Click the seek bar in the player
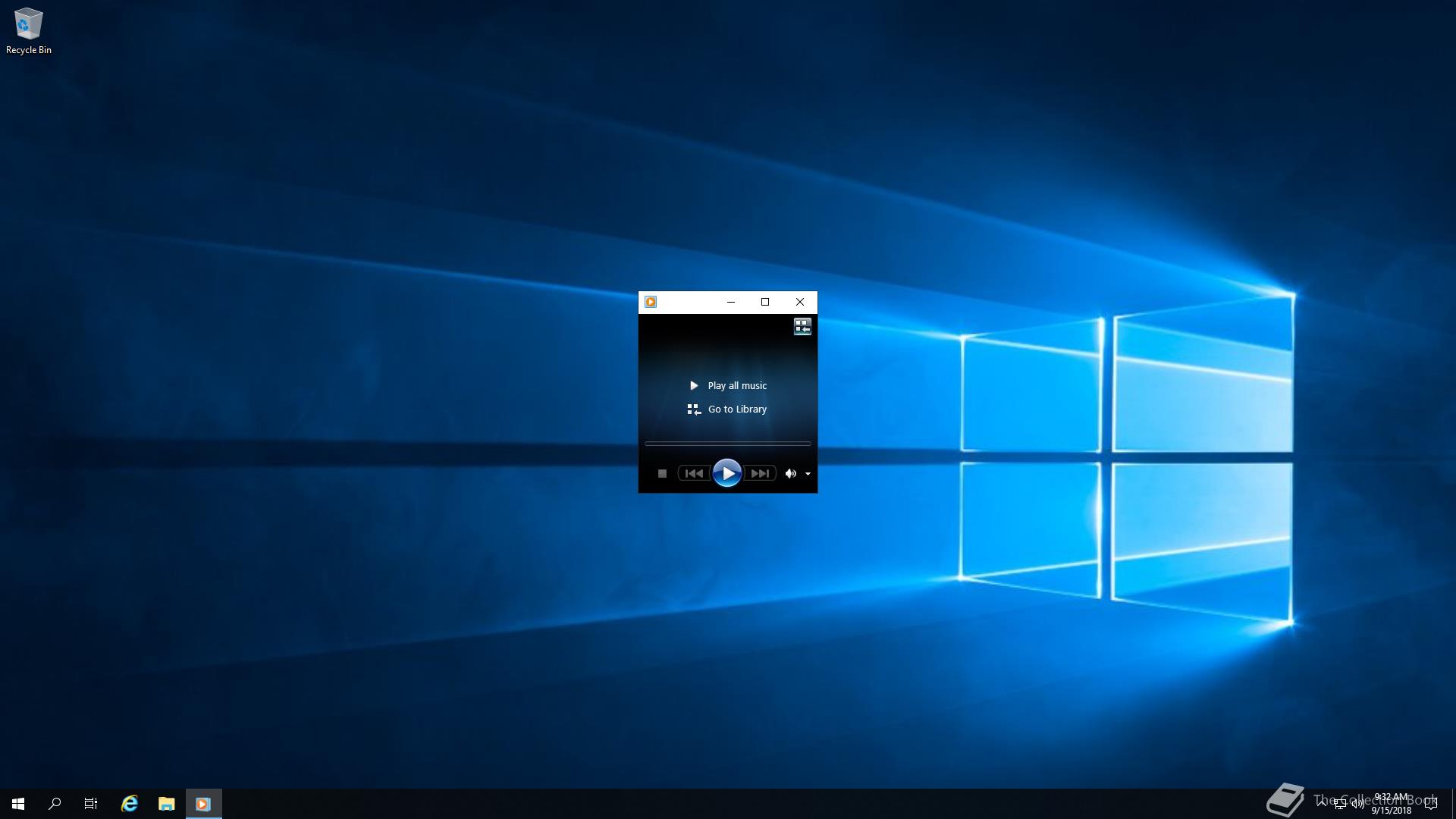Screen dimensions: 1456x819 pyautogui.click(x=728, y=444)
